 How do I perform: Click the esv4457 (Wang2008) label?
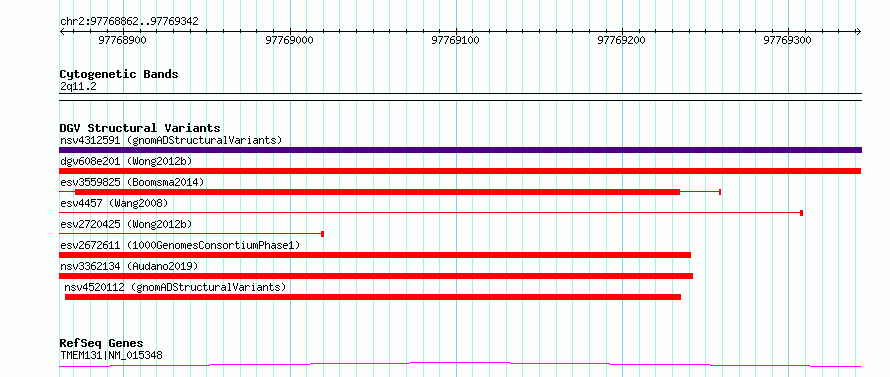tap(114, 203)
